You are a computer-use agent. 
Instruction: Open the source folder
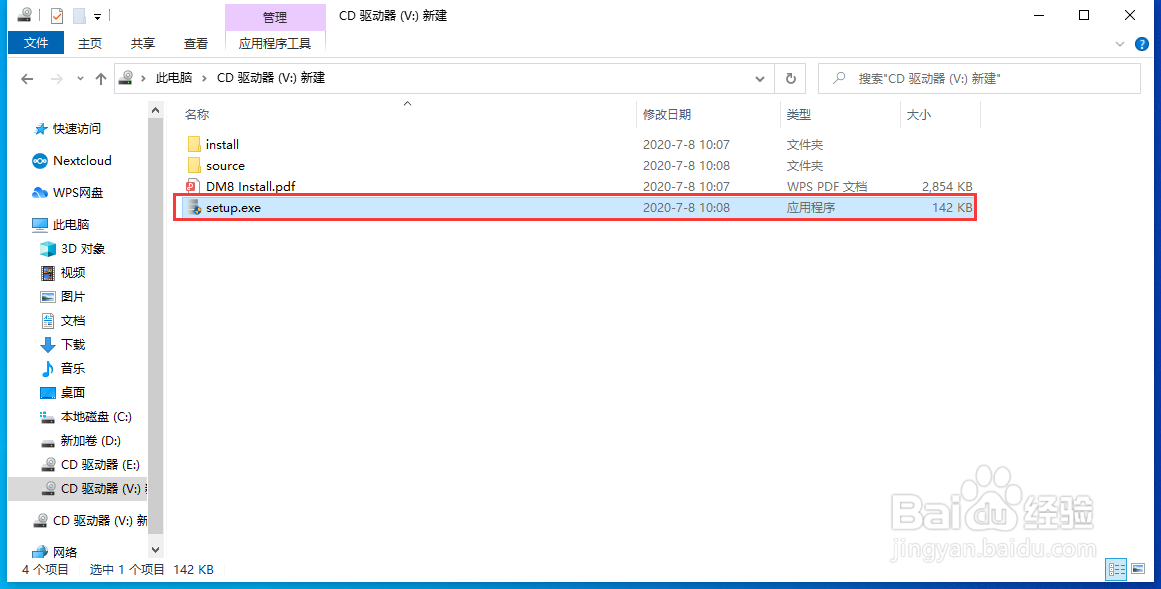222,165
